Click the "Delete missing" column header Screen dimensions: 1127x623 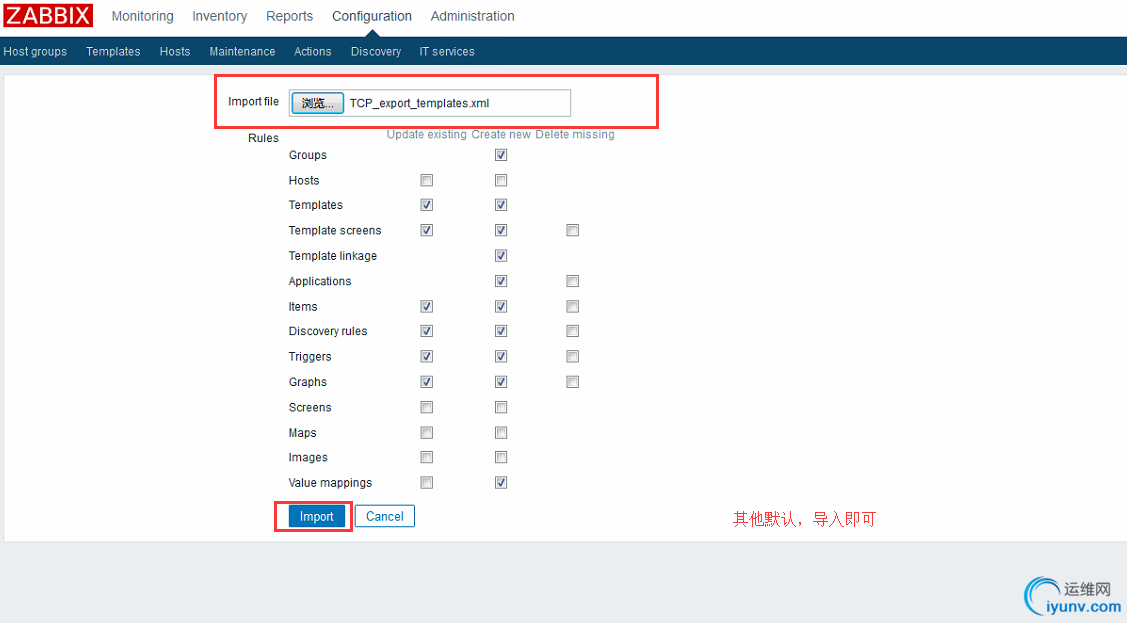[575, 134]
